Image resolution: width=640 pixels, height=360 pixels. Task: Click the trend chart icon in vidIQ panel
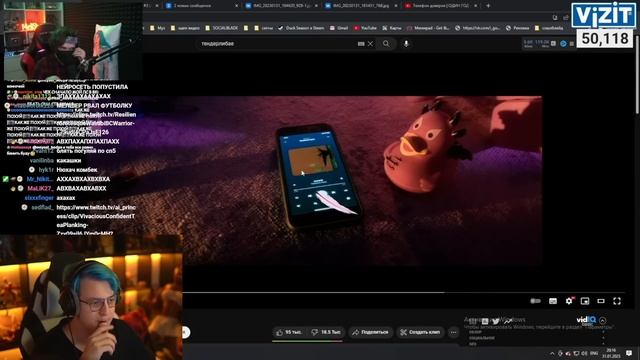(x=507, y=322)
